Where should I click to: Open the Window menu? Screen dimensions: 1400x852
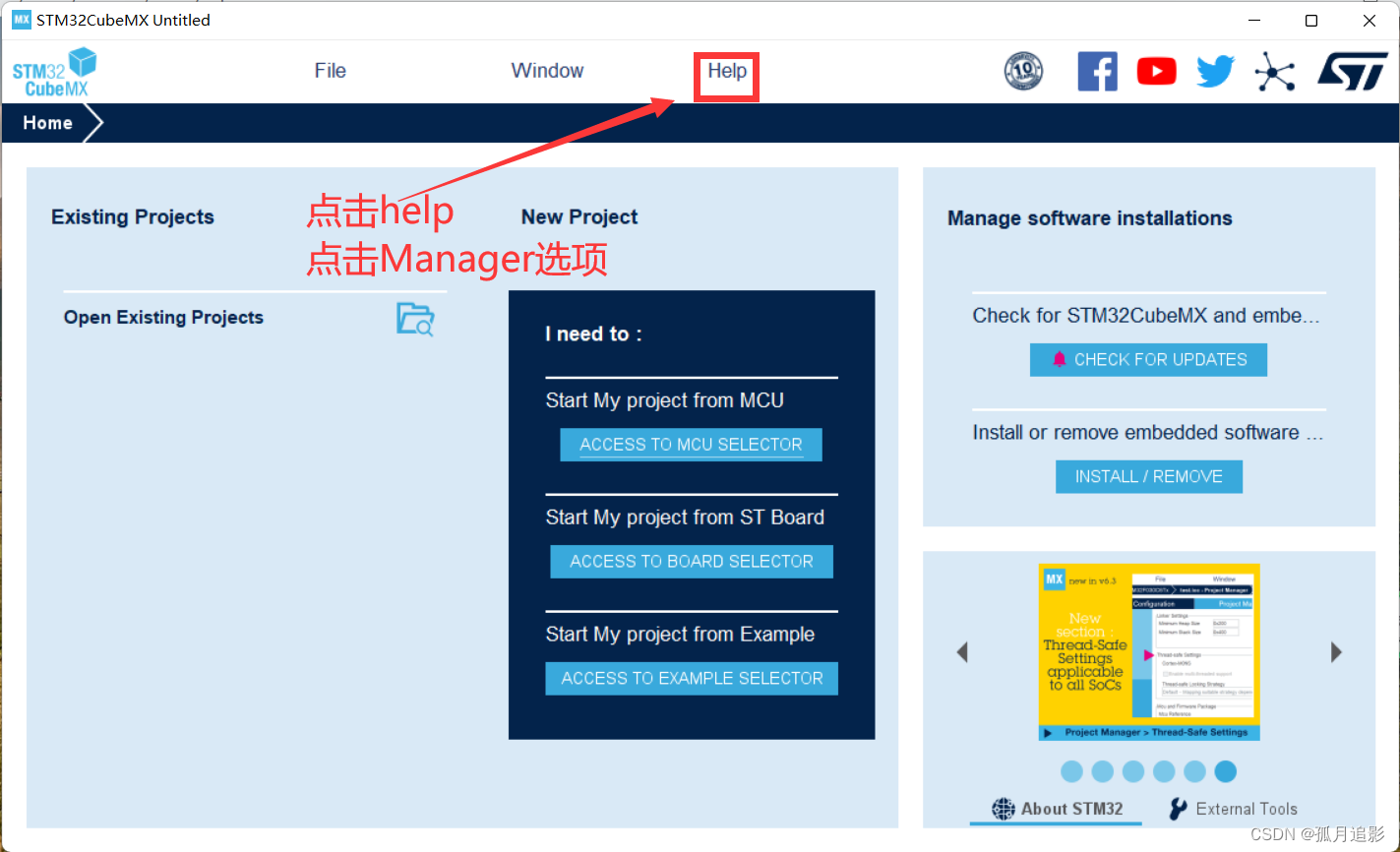tap(547, 71)
